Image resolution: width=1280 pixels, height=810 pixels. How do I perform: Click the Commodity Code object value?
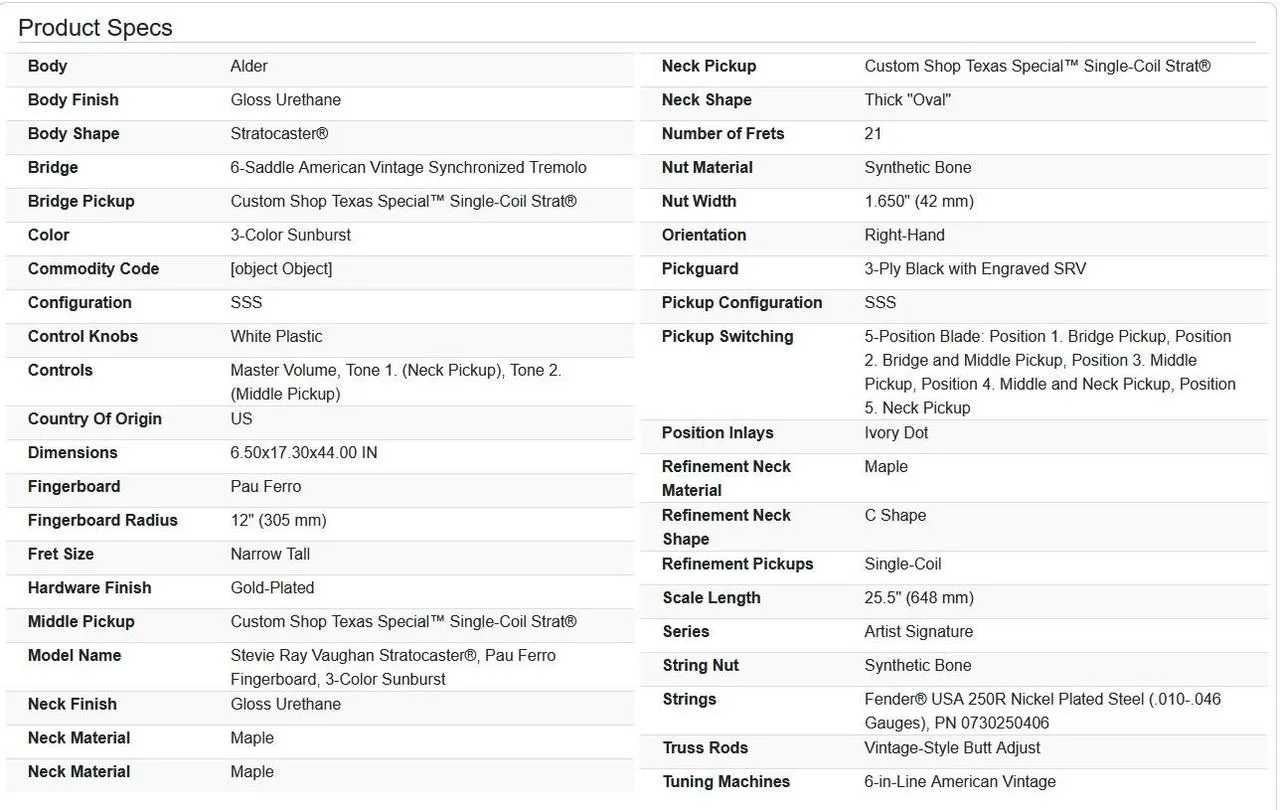pyautogui.click(x=281, y=269)
